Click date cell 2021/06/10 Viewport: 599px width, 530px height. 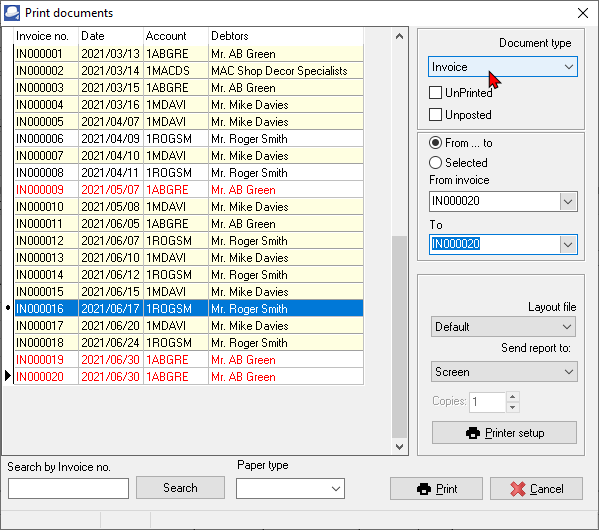(x=110, y=258)
